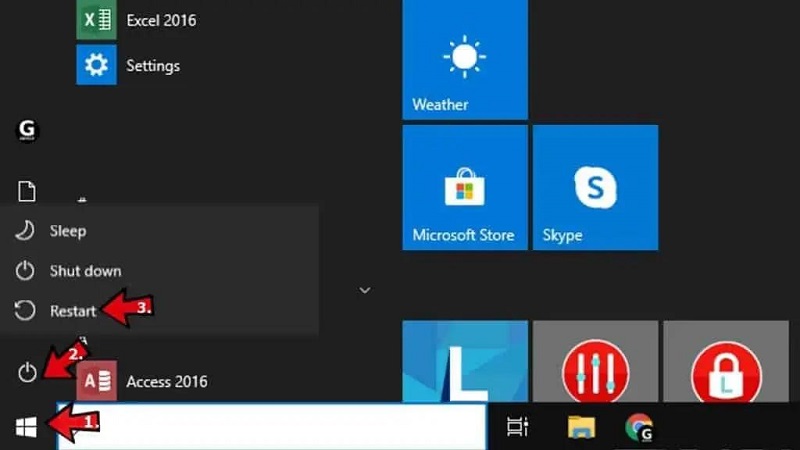800x450 pixels.
Task: Click into the taskbar search box
Action: point(271,427)
